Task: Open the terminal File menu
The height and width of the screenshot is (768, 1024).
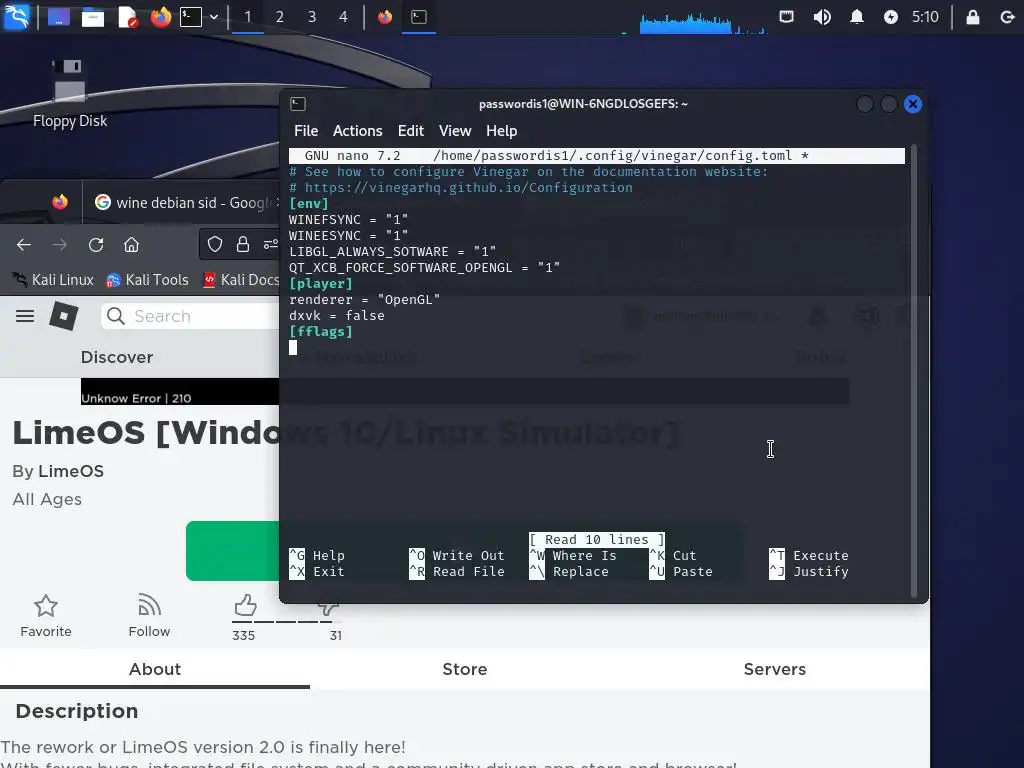Action: click(306, 131)
